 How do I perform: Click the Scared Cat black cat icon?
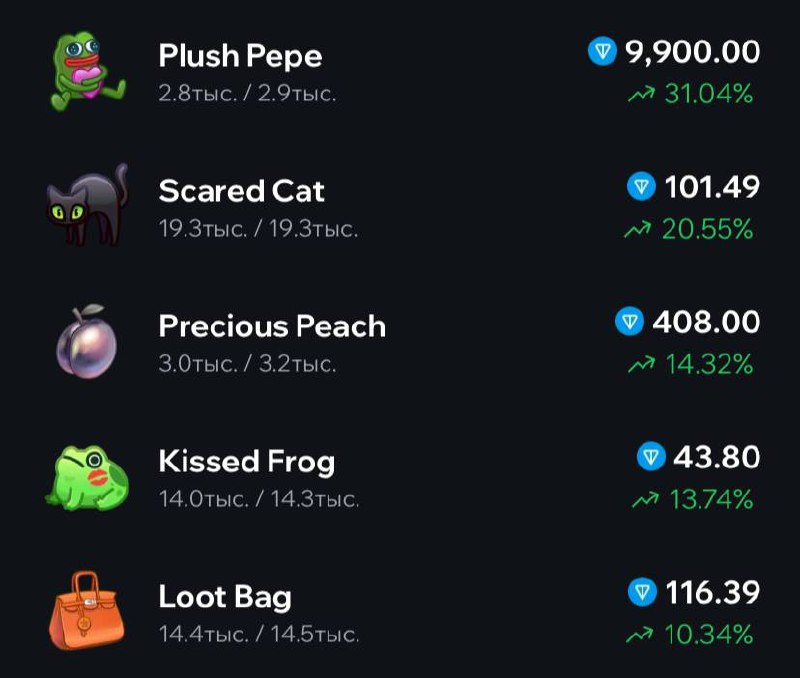(87, 205)
